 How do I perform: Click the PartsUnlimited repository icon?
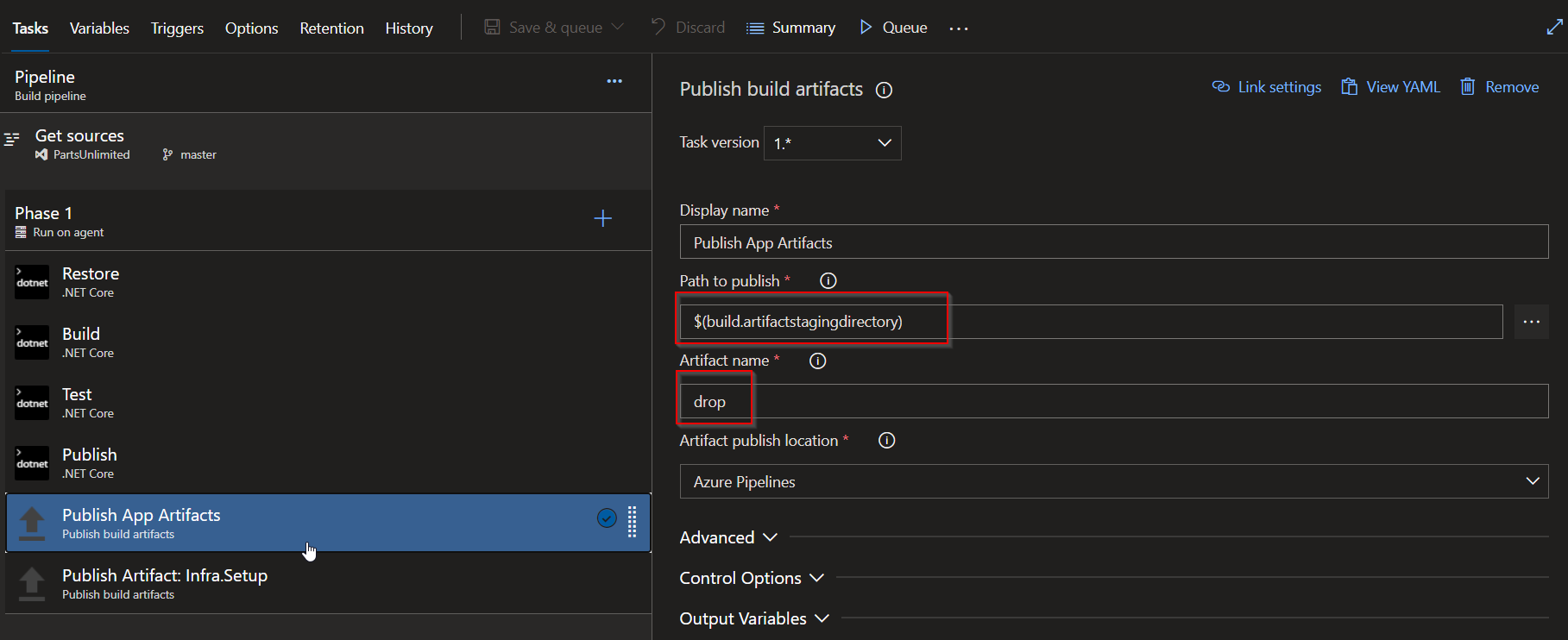coord(41,154)
